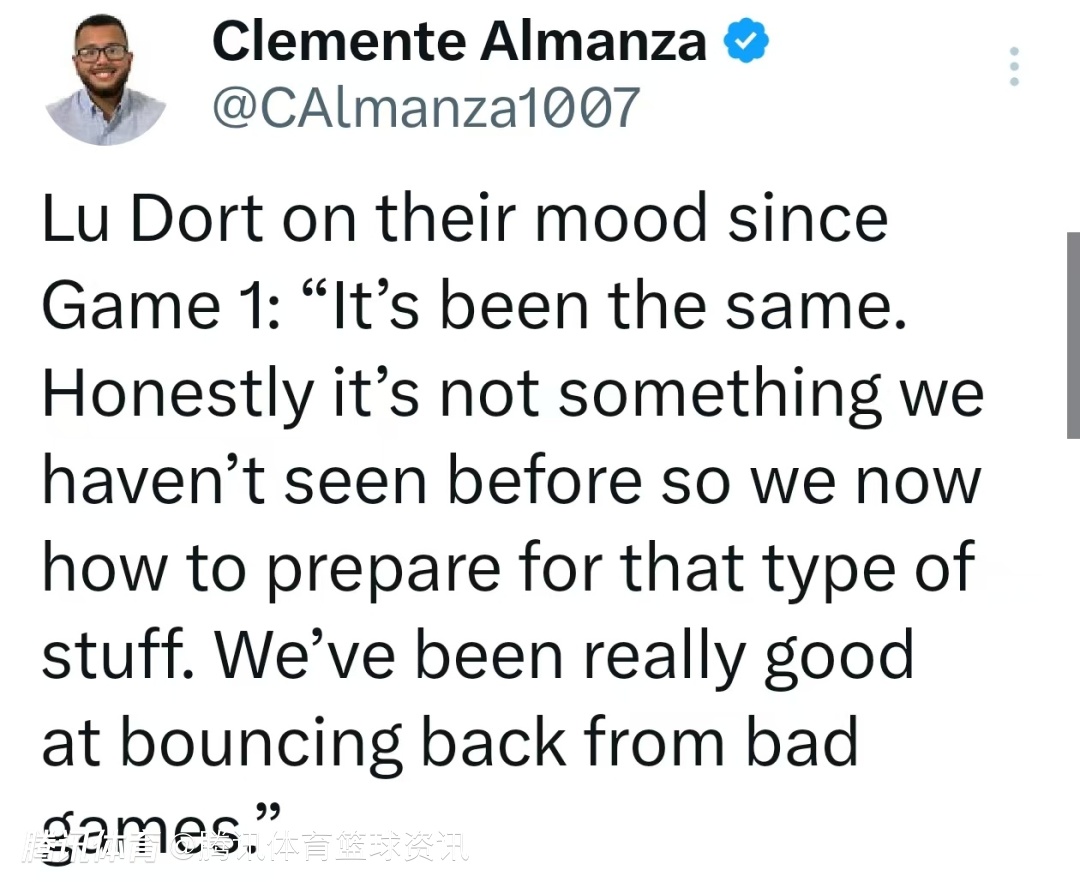Click the gray scrollbar on right edge
Image resolution: width=1080 pixels, height=882 pixels.
(x=1073, y=335)
